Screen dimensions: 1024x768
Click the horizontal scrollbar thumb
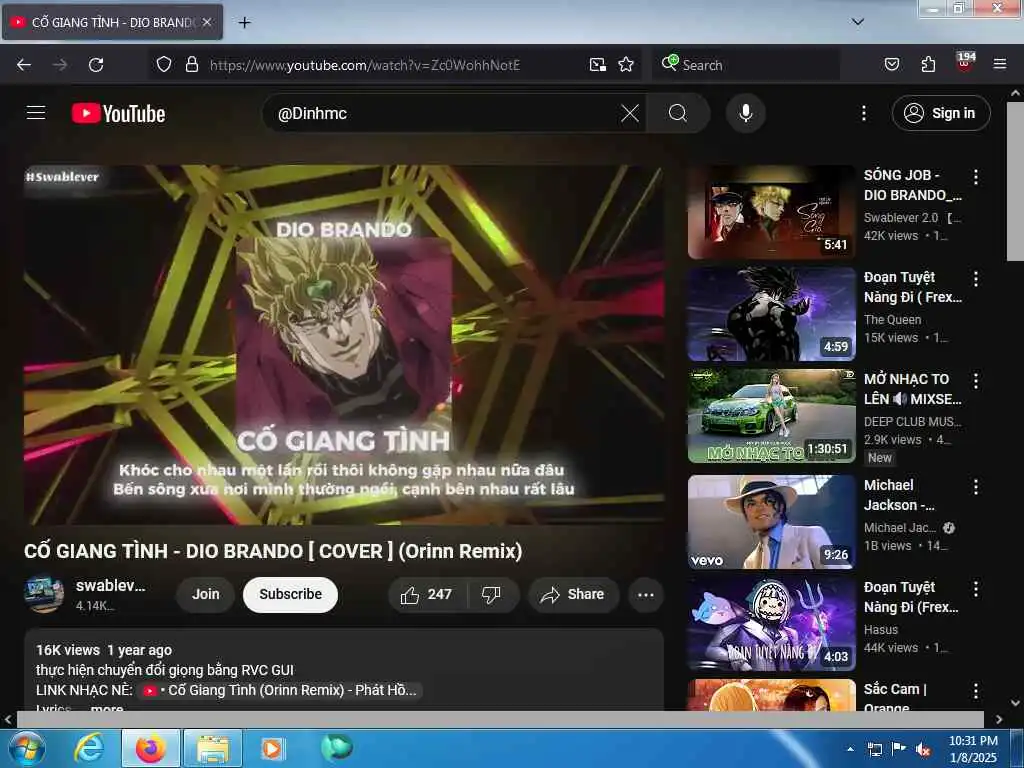500,719
